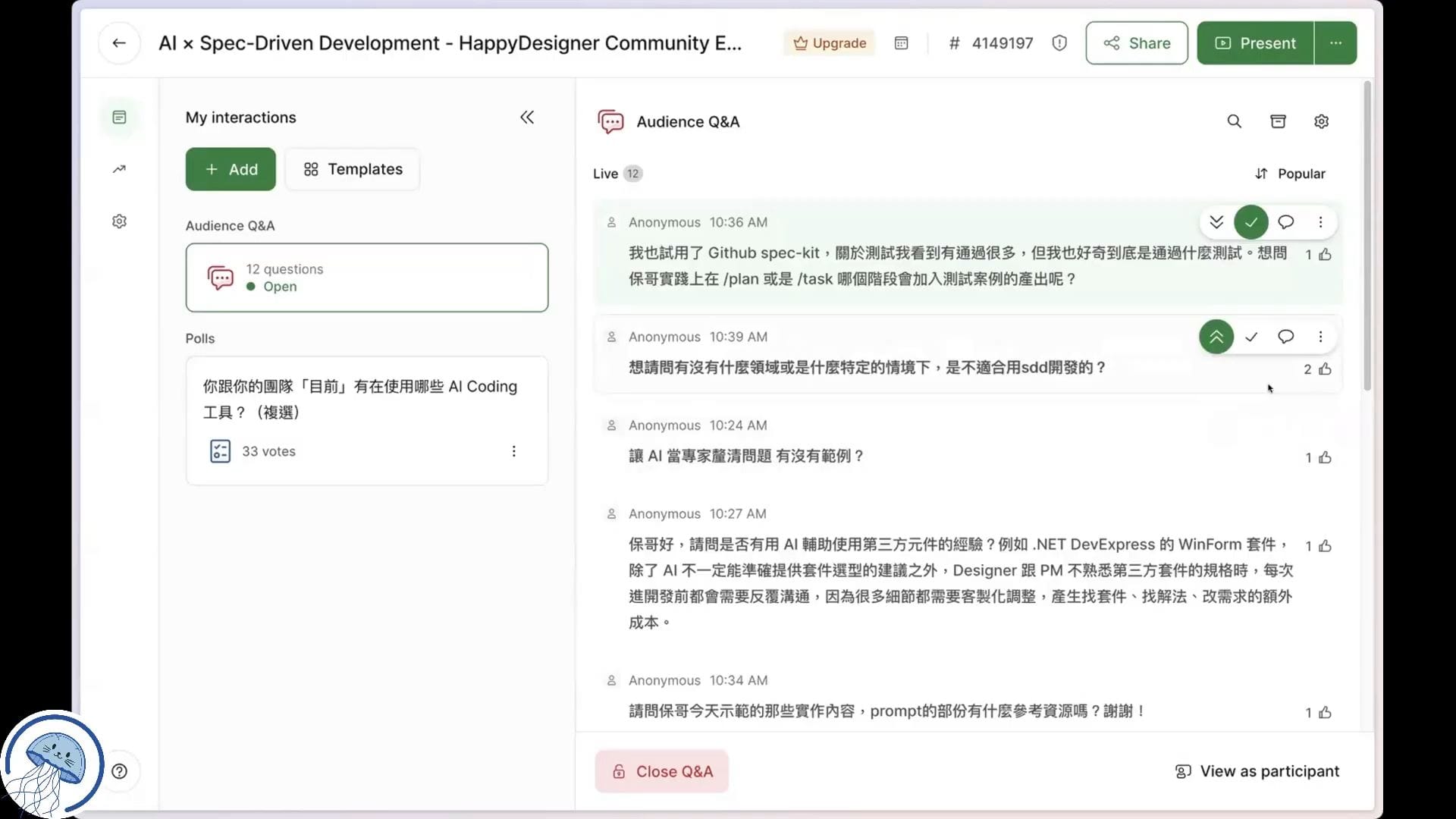The width and height of the screenshot is (1456, 819).
Task: Open Audience Q&A settings gear
Action: click(1321, 121)
